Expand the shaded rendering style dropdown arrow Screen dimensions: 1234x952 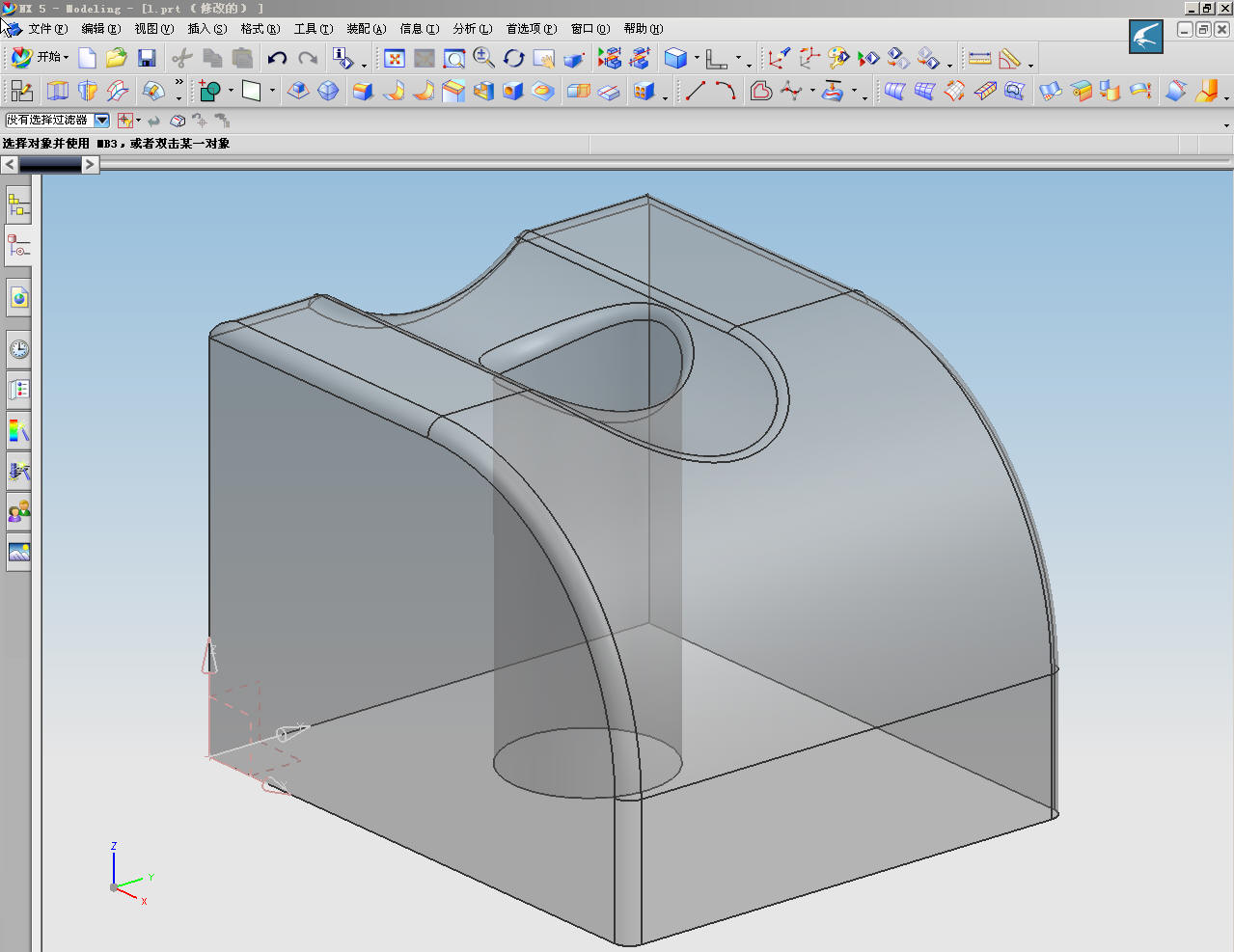pos(697,59)
